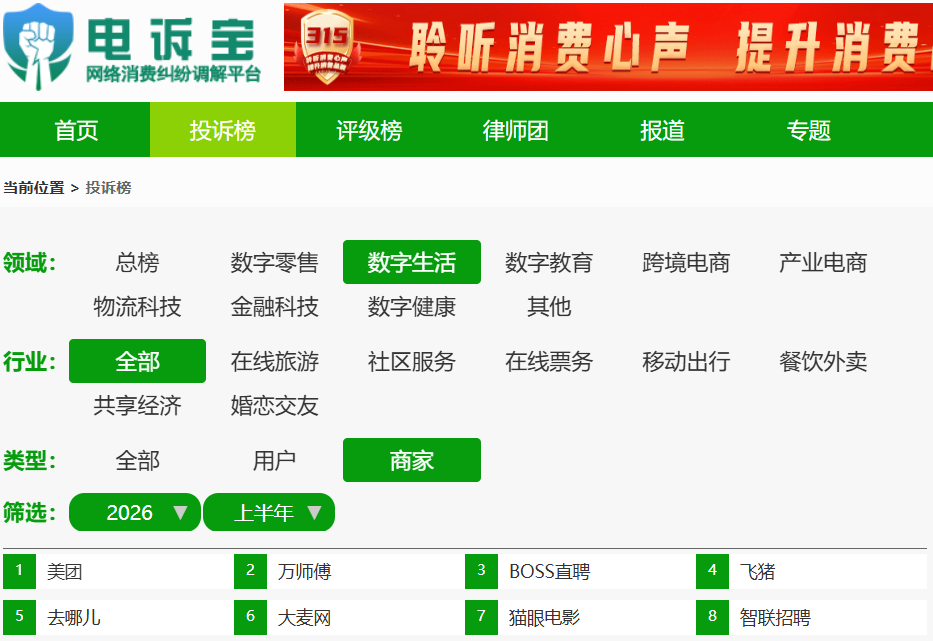Open rank 3 entry BOSS直聘
This screenshot has width=933, height=641.
549,571
